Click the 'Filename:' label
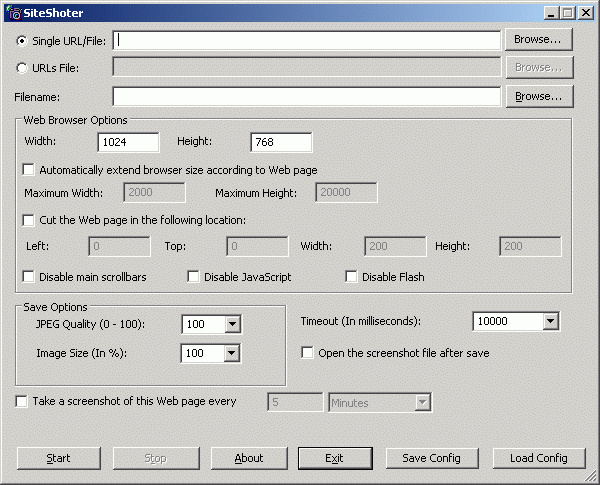Screen dimensions: 600x485 pos(37,97)
